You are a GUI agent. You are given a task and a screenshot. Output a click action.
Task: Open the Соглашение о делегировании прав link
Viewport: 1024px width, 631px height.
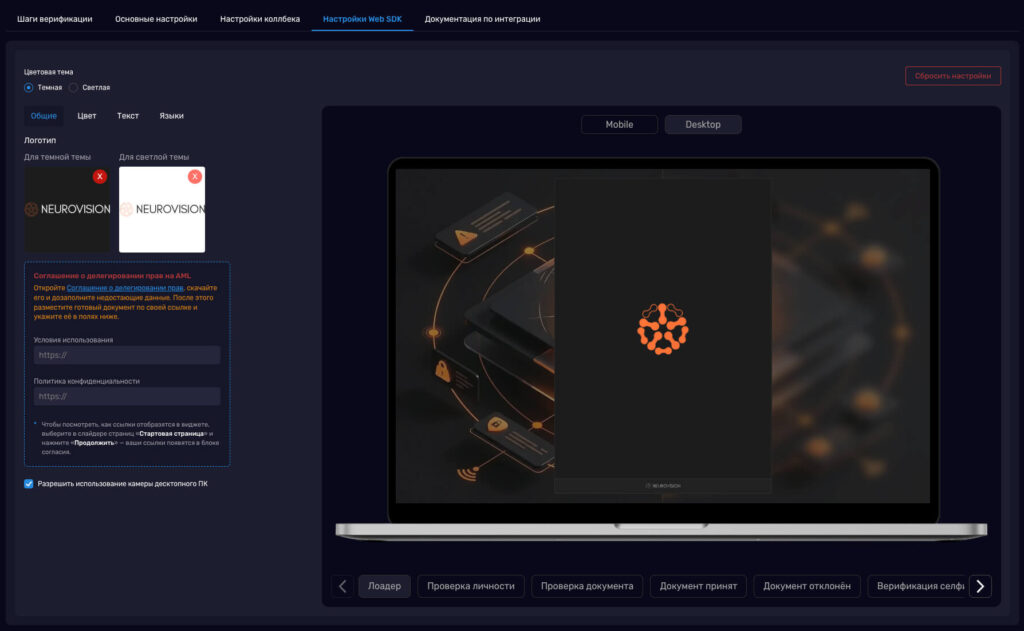tap(125, 288)
